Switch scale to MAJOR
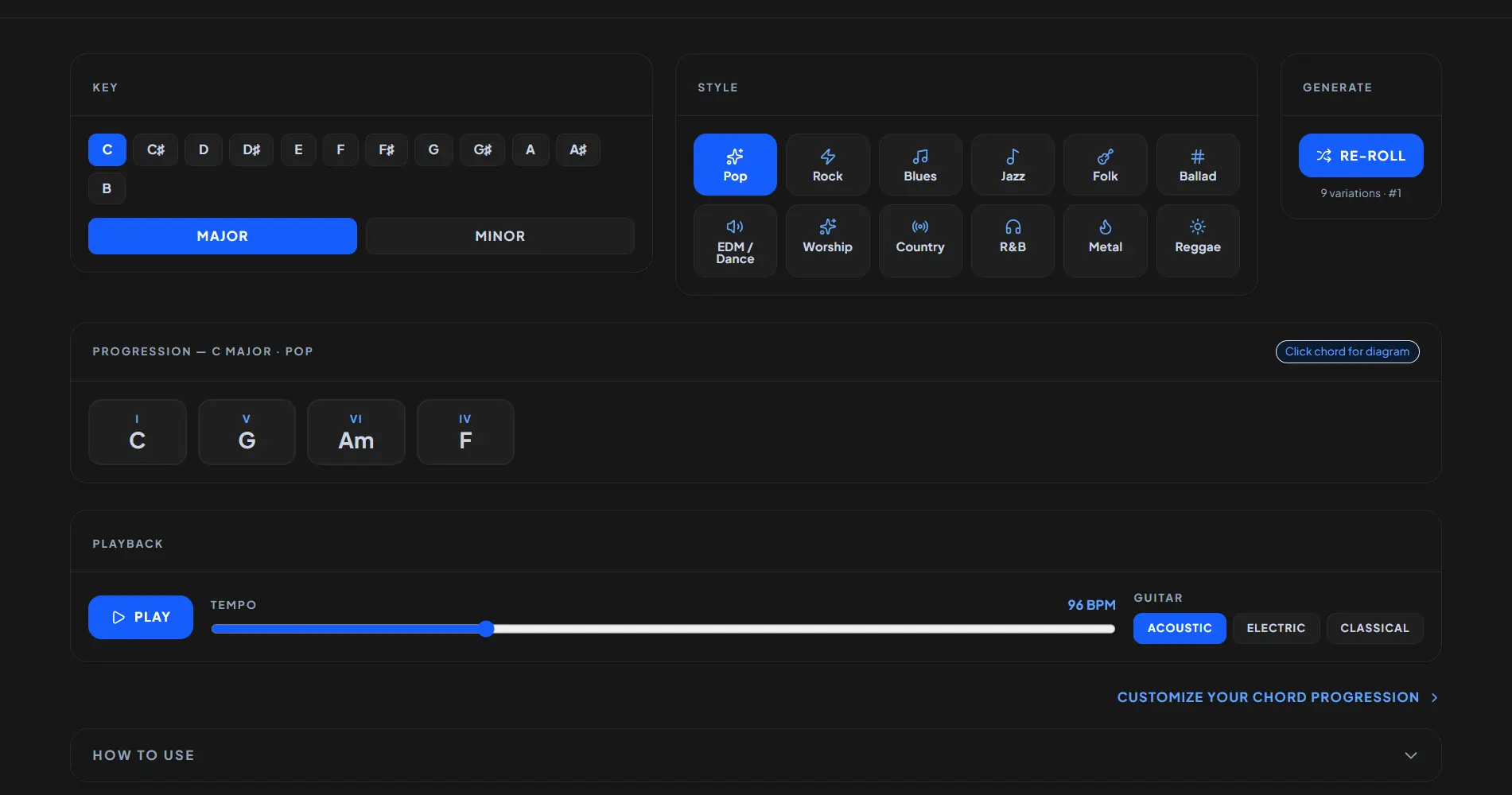This screenshot has width=1512, height=795. (x=223, y=236)
